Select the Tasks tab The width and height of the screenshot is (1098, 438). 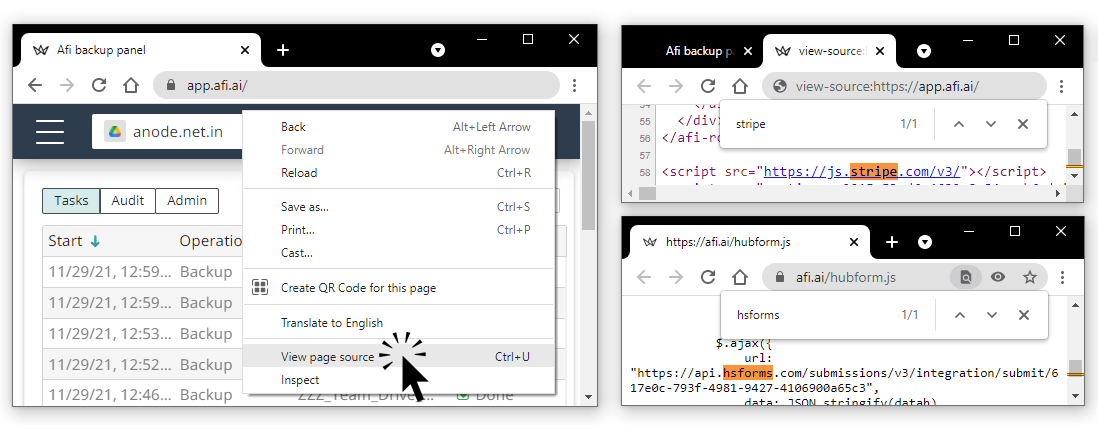(x=71, y=200)
